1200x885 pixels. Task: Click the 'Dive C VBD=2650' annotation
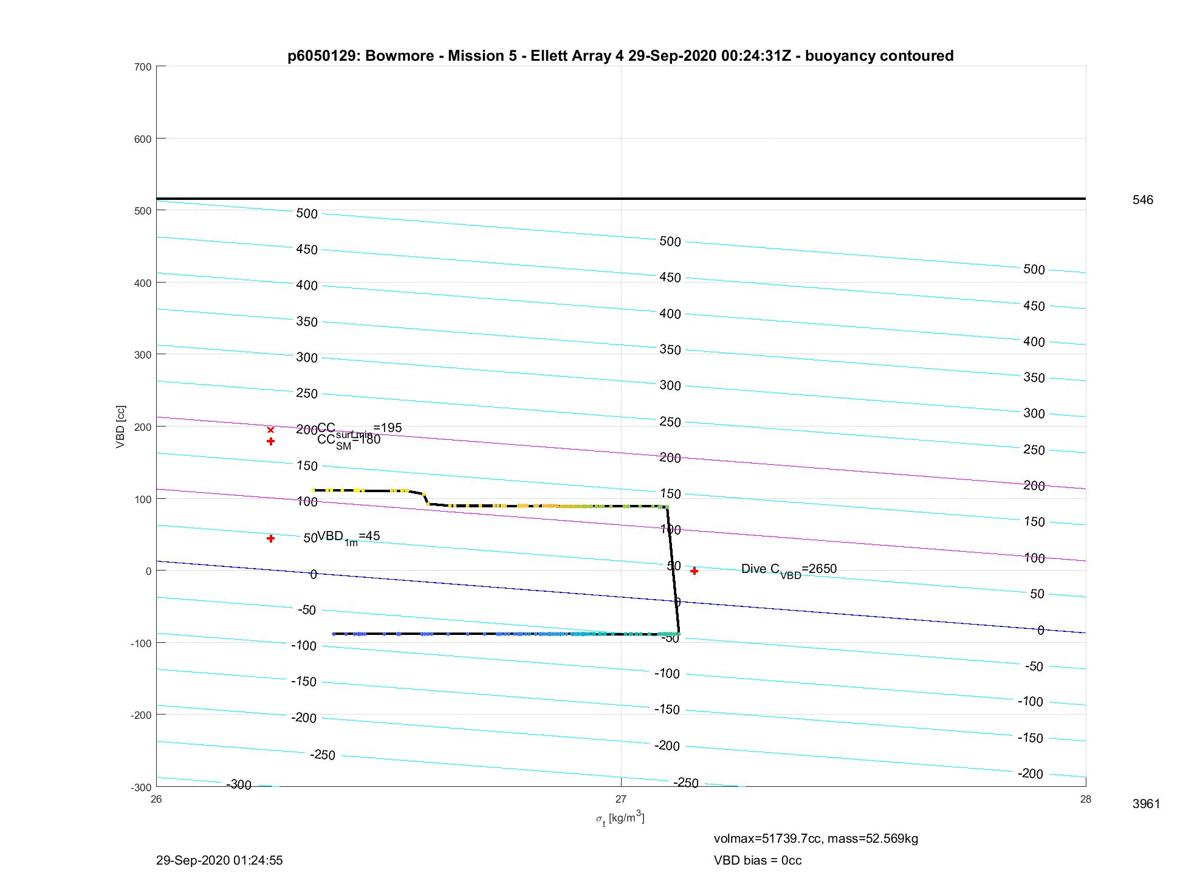pyautogui.click(x=789, y=570)
